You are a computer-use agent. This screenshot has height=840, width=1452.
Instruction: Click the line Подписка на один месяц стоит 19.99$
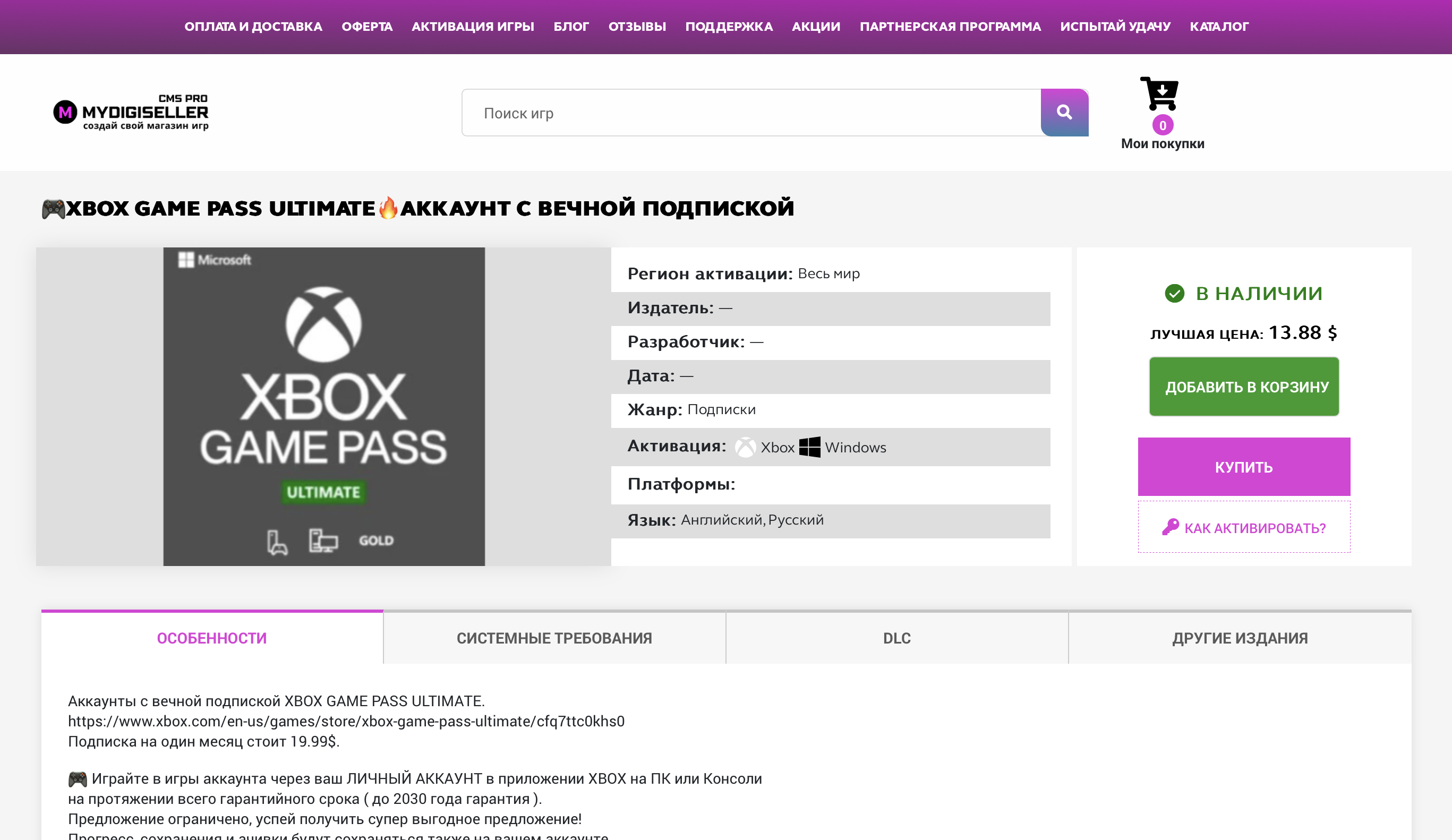(x=204, y=741)
